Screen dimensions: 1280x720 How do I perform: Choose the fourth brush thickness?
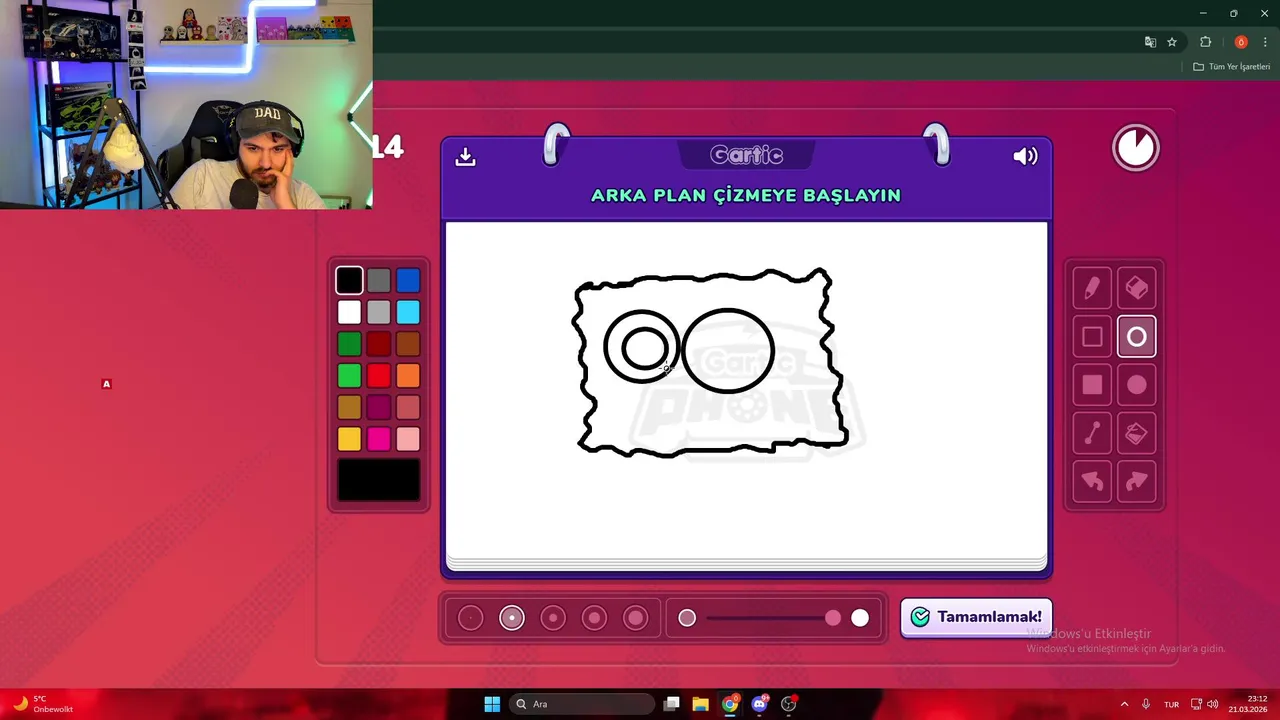(x=594, y=618)
